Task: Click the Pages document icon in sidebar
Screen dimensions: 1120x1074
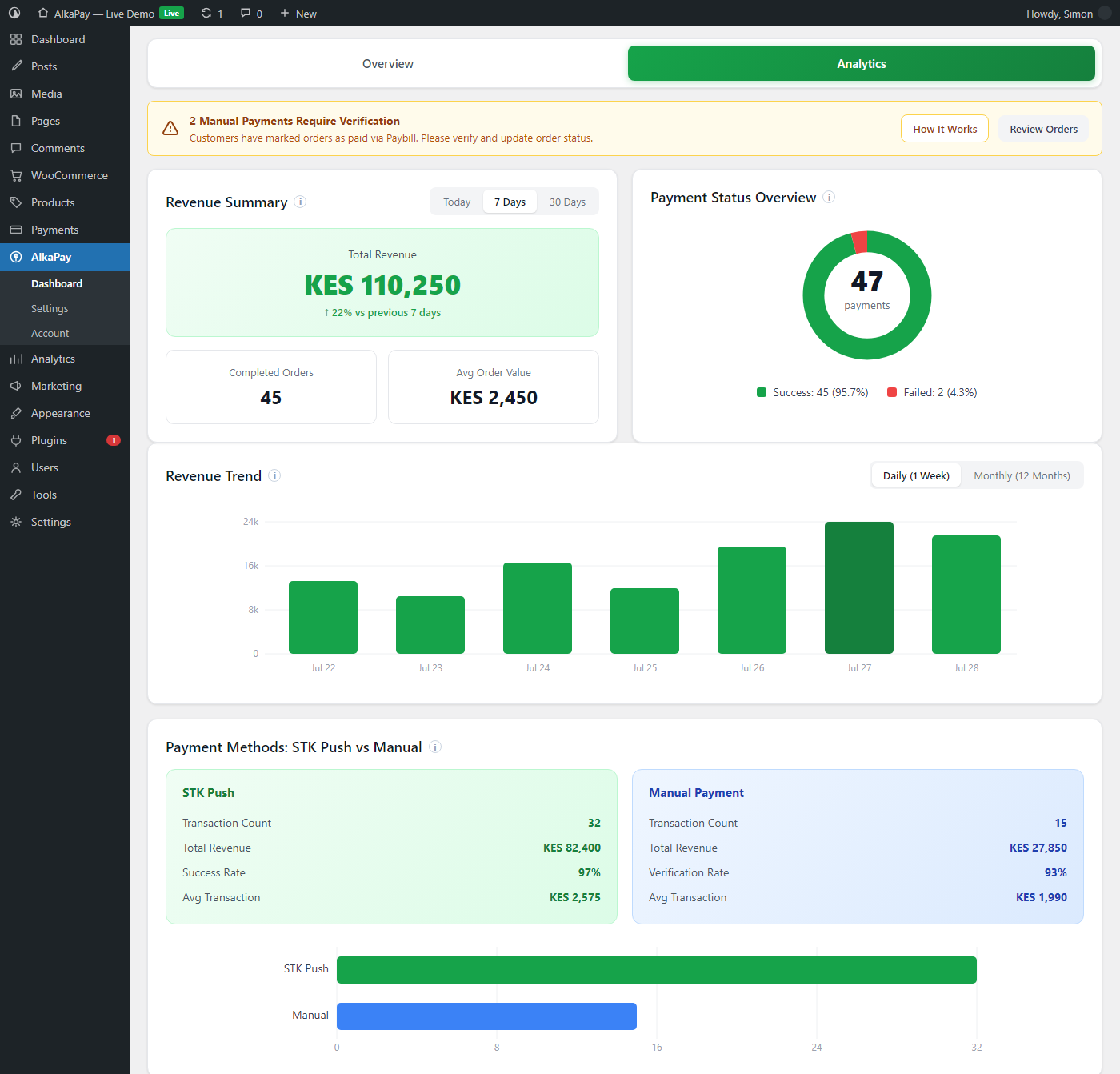Action: click(16, 121)
